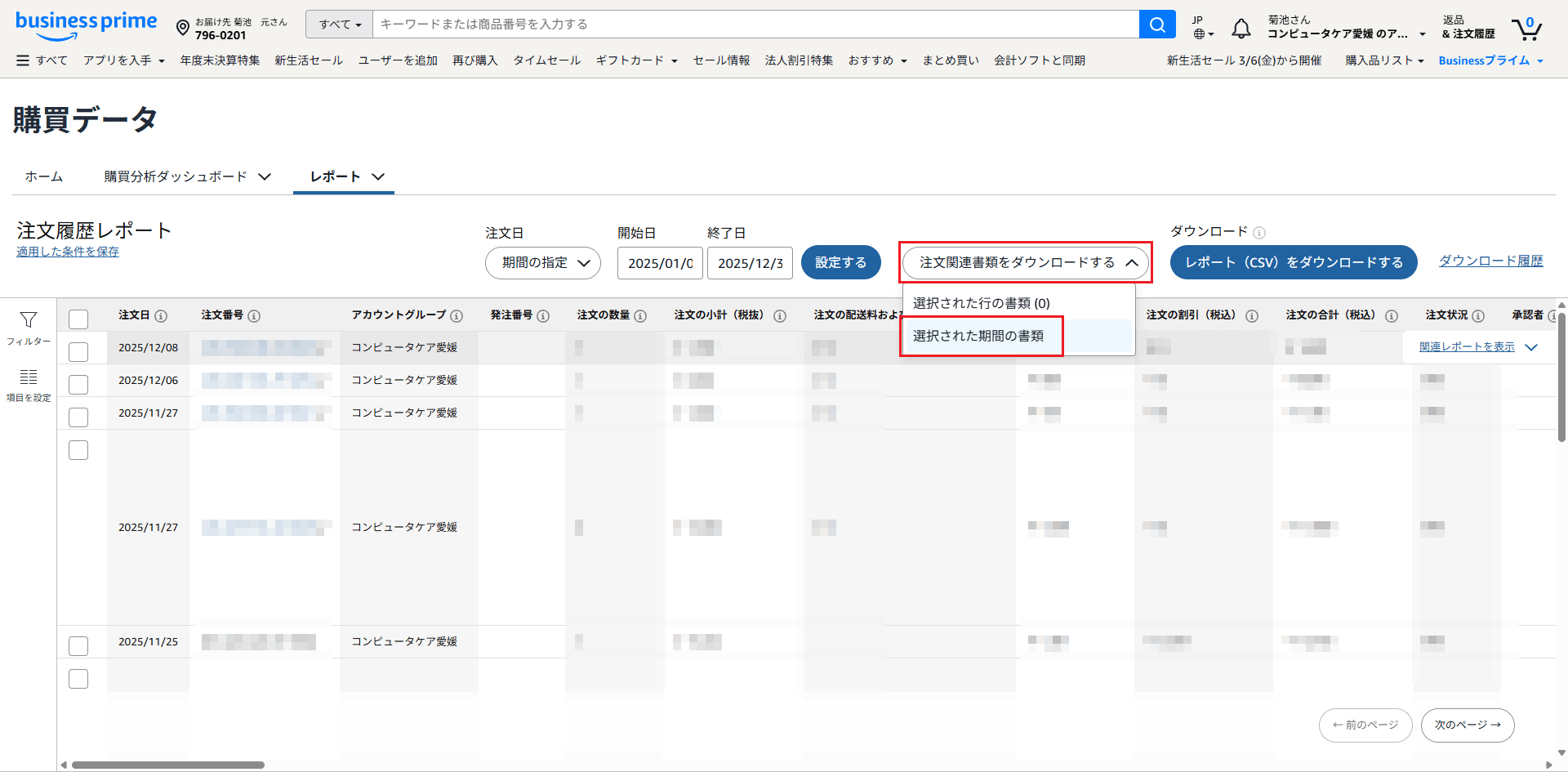The width and height of the screenshot is (1568, 772).
Task: Open the shopping cart icon
Action: (x=1526, y=29)
